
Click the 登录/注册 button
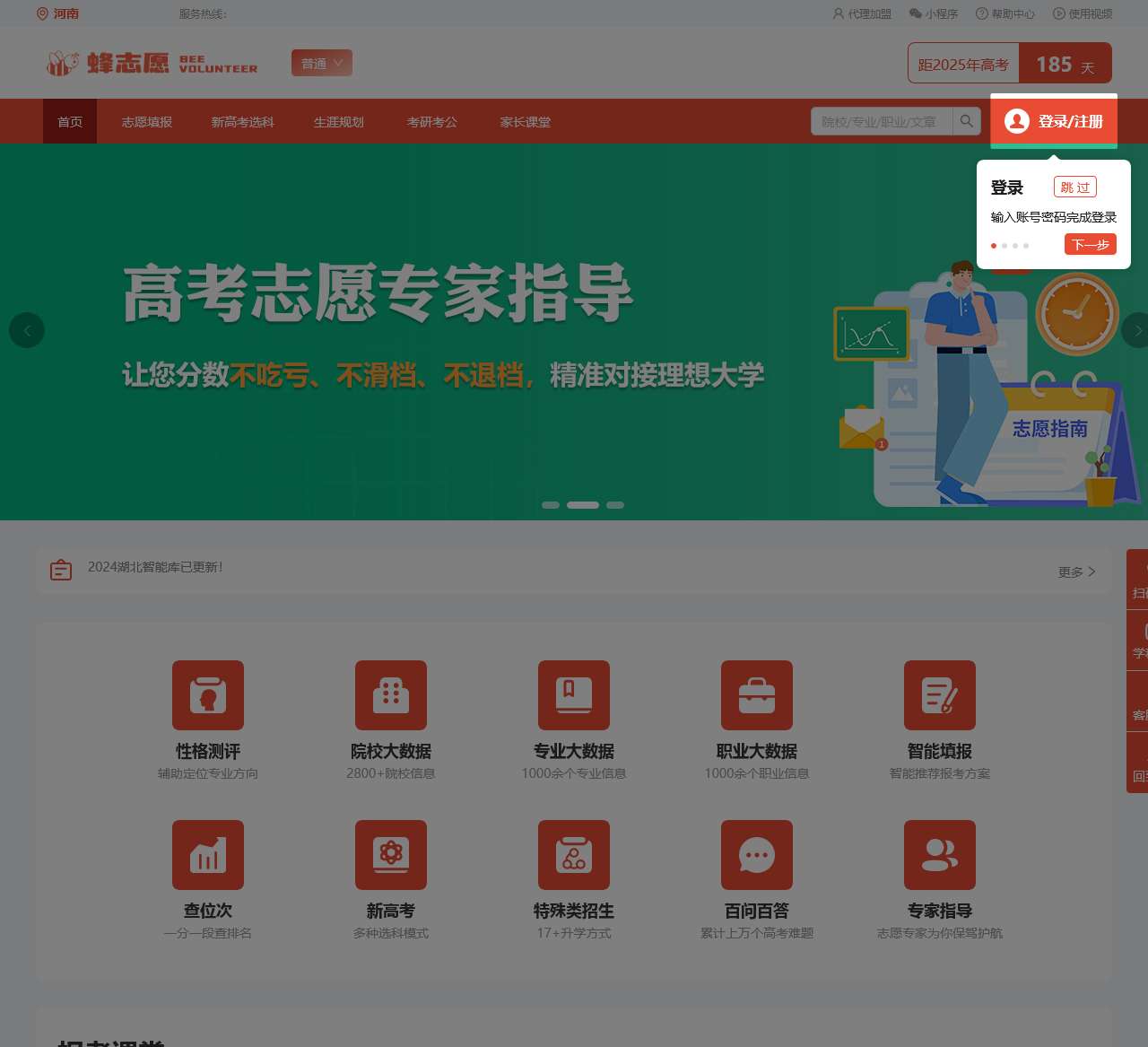1054,121
